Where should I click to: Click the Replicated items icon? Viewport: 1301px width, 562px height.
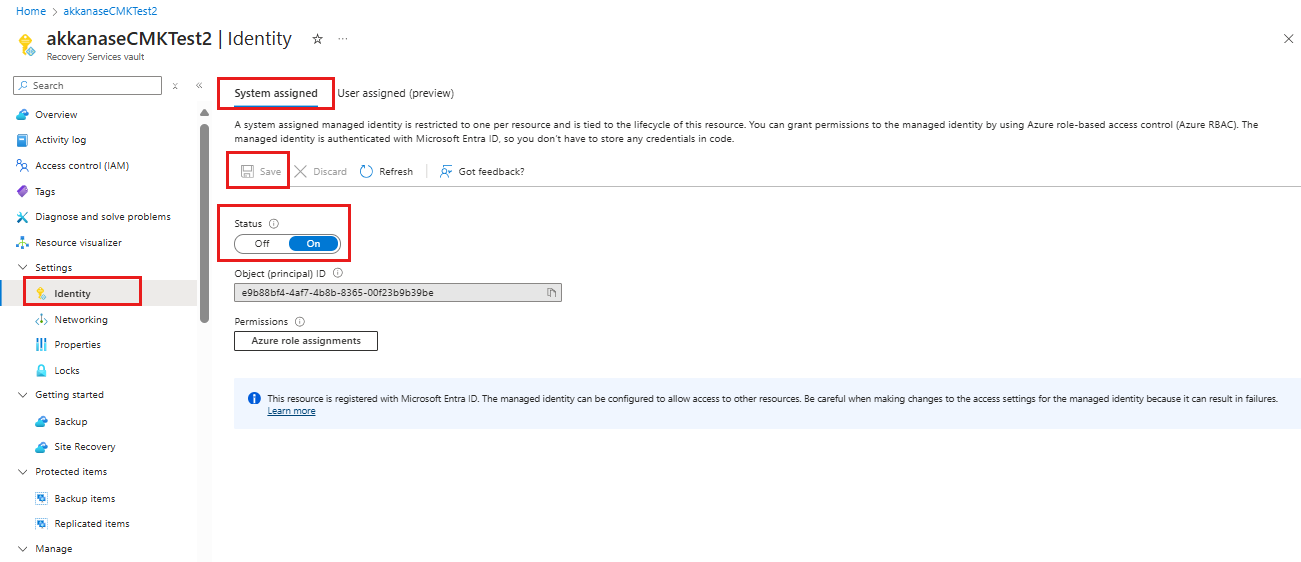coord(41,524)
